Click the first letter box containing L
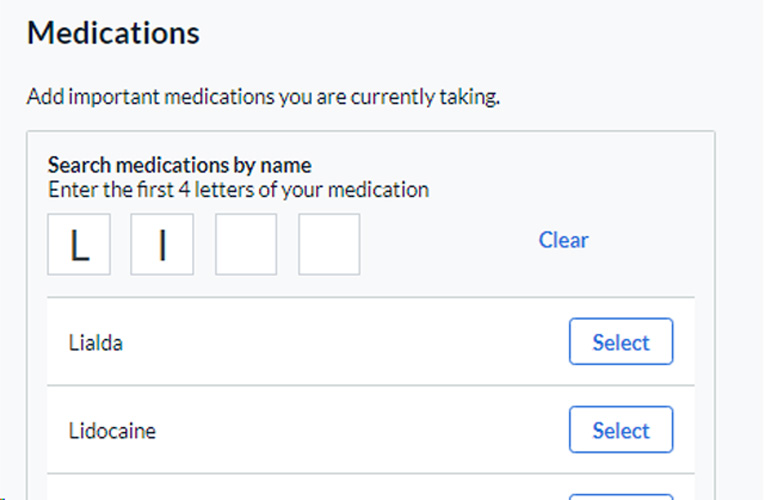 tap(79, 244)
